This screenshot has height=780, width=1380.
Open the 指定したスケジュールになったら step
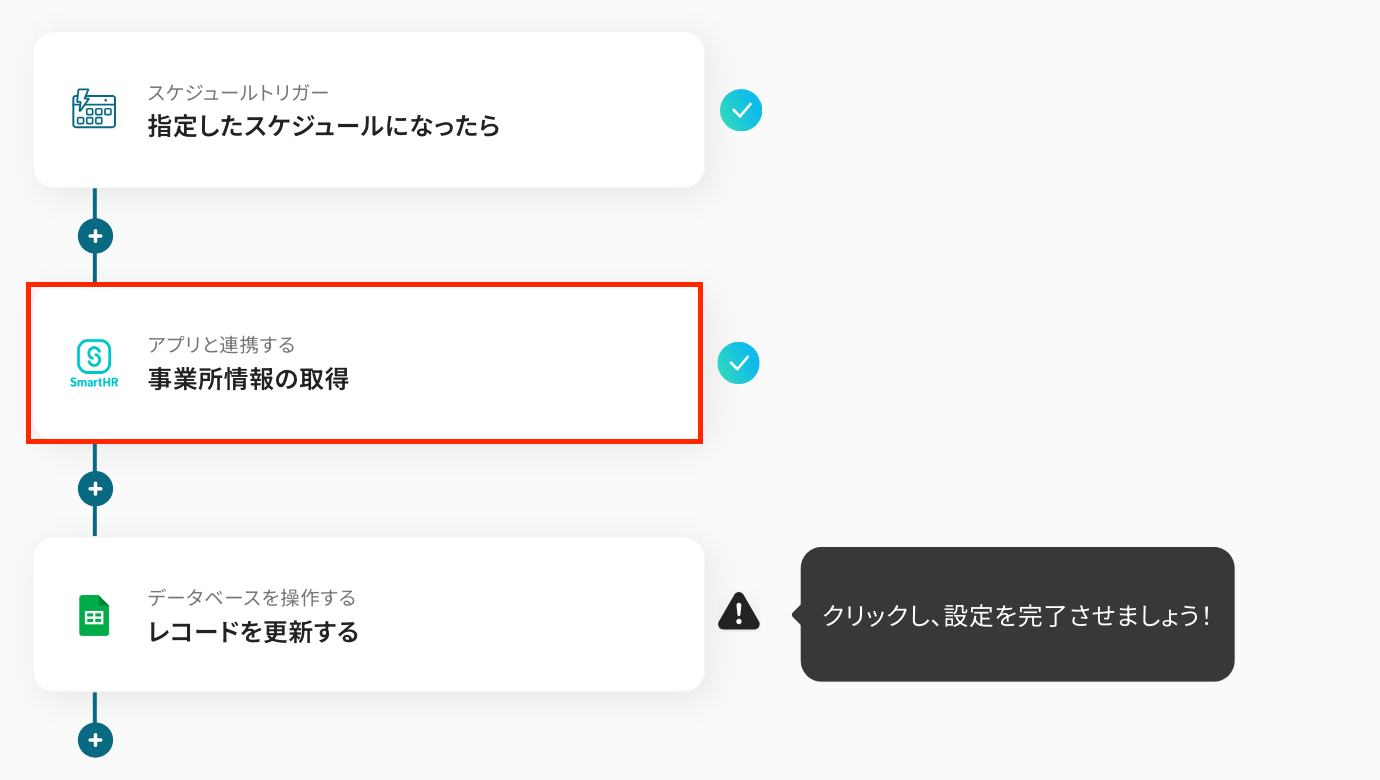(x=323, y=127)
